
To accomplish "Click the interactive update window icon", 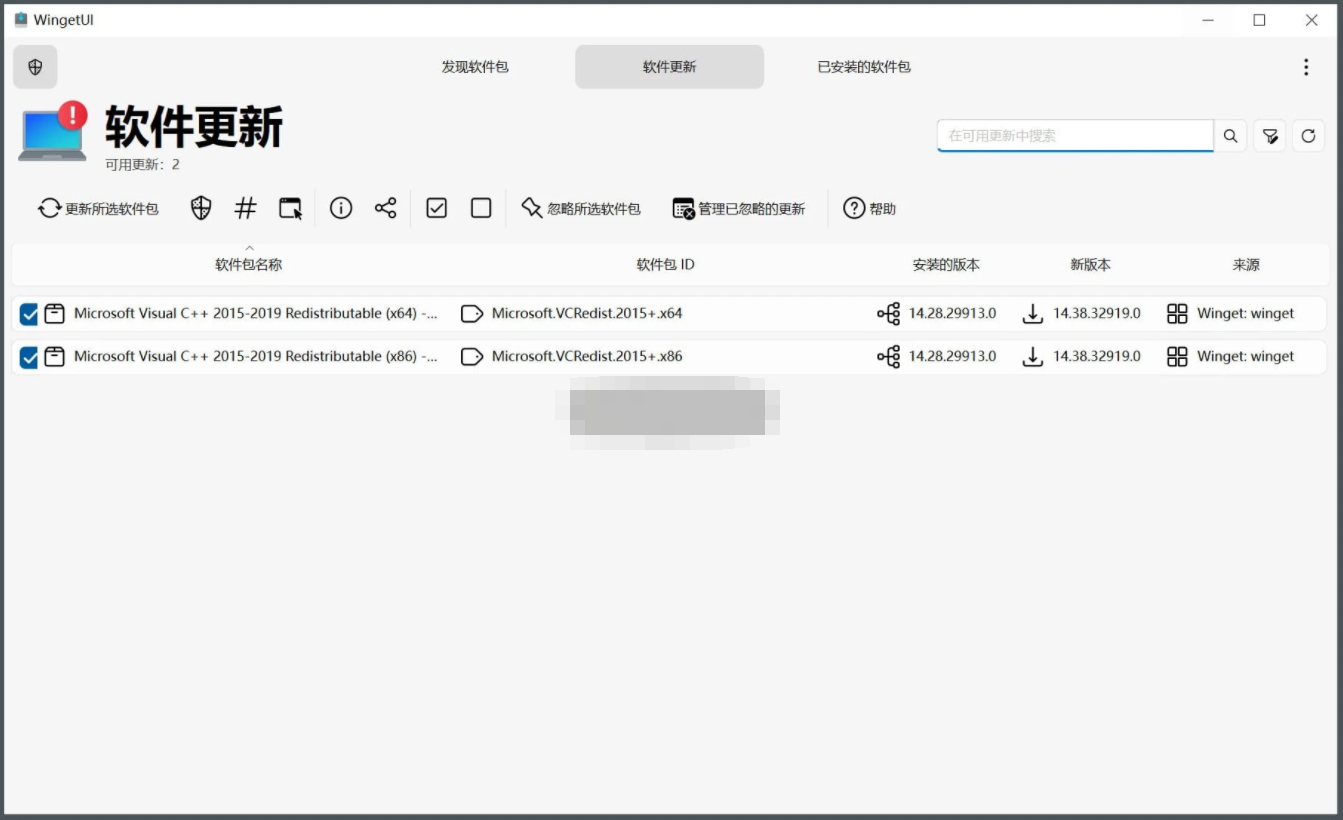I will point(290,208).
